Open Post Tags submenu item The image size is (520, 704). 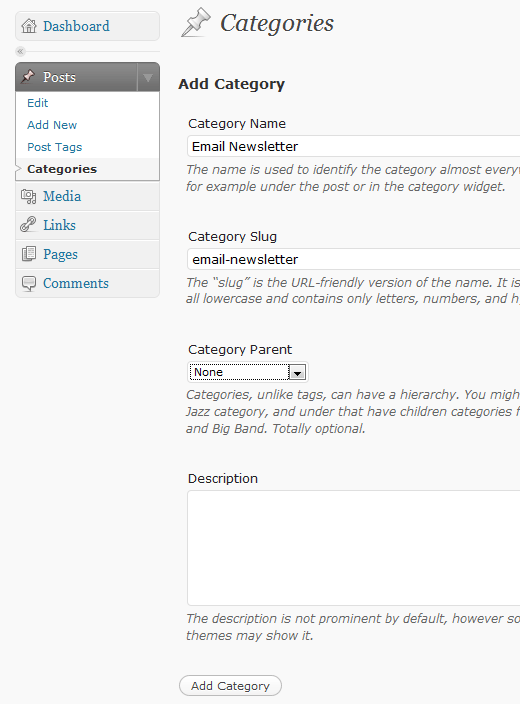pyautogui.click(x=55, y=147)
